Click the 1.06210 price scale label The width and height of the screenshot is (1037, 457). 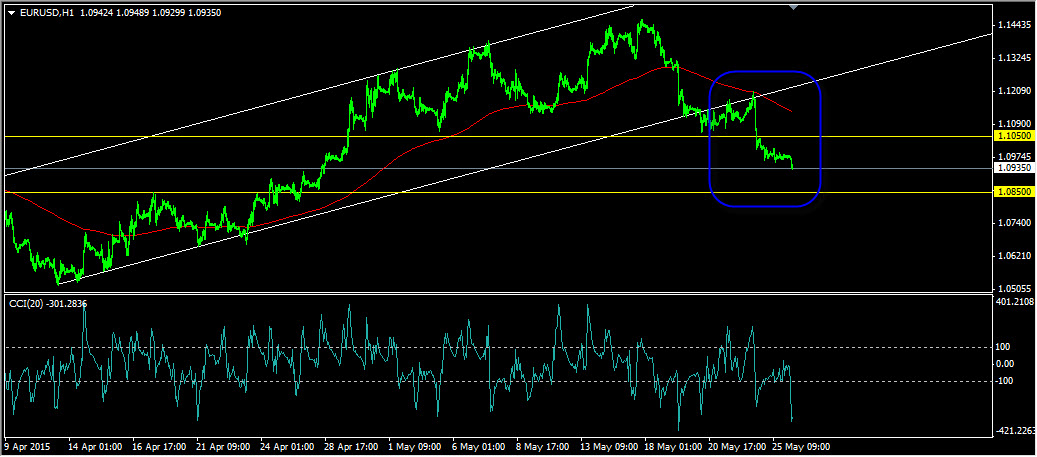[1015, 256]
